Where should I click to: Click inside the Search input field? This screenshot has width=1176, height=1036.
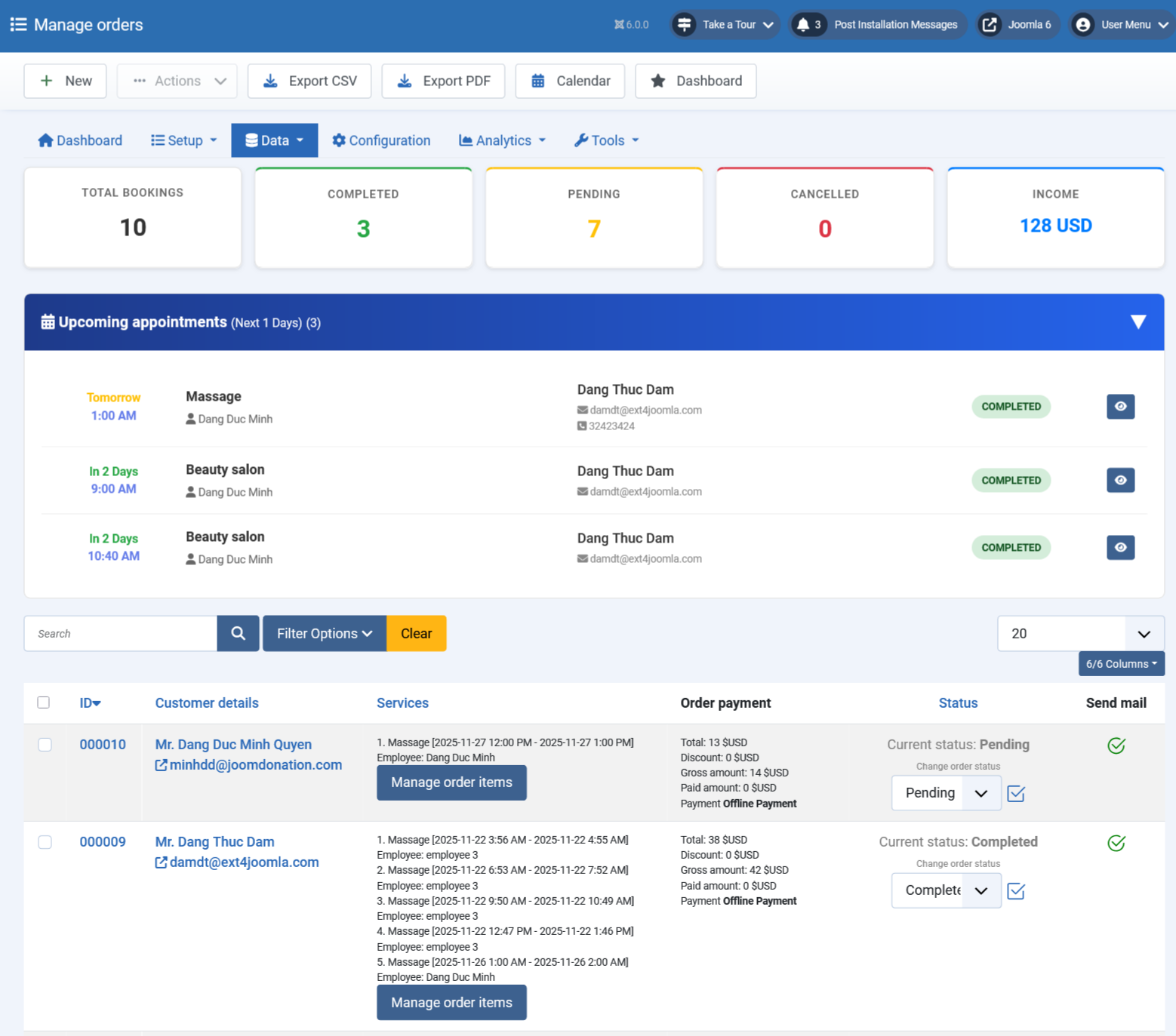[119, 633]
